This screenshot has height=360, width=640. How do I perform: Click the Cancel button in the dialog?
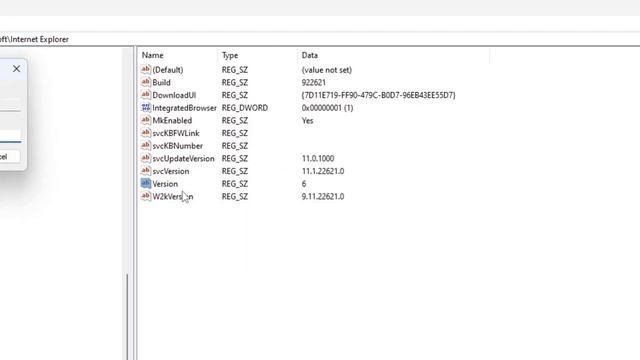(9, 157)
